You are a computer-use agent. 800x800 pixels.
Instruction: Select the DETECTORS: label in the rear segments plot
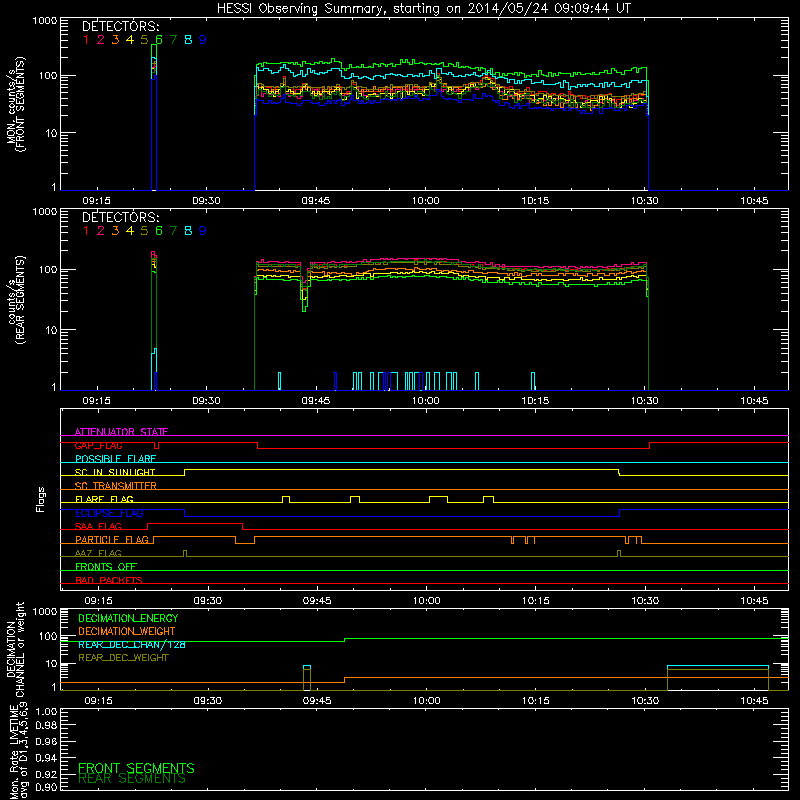pos(120,217)
